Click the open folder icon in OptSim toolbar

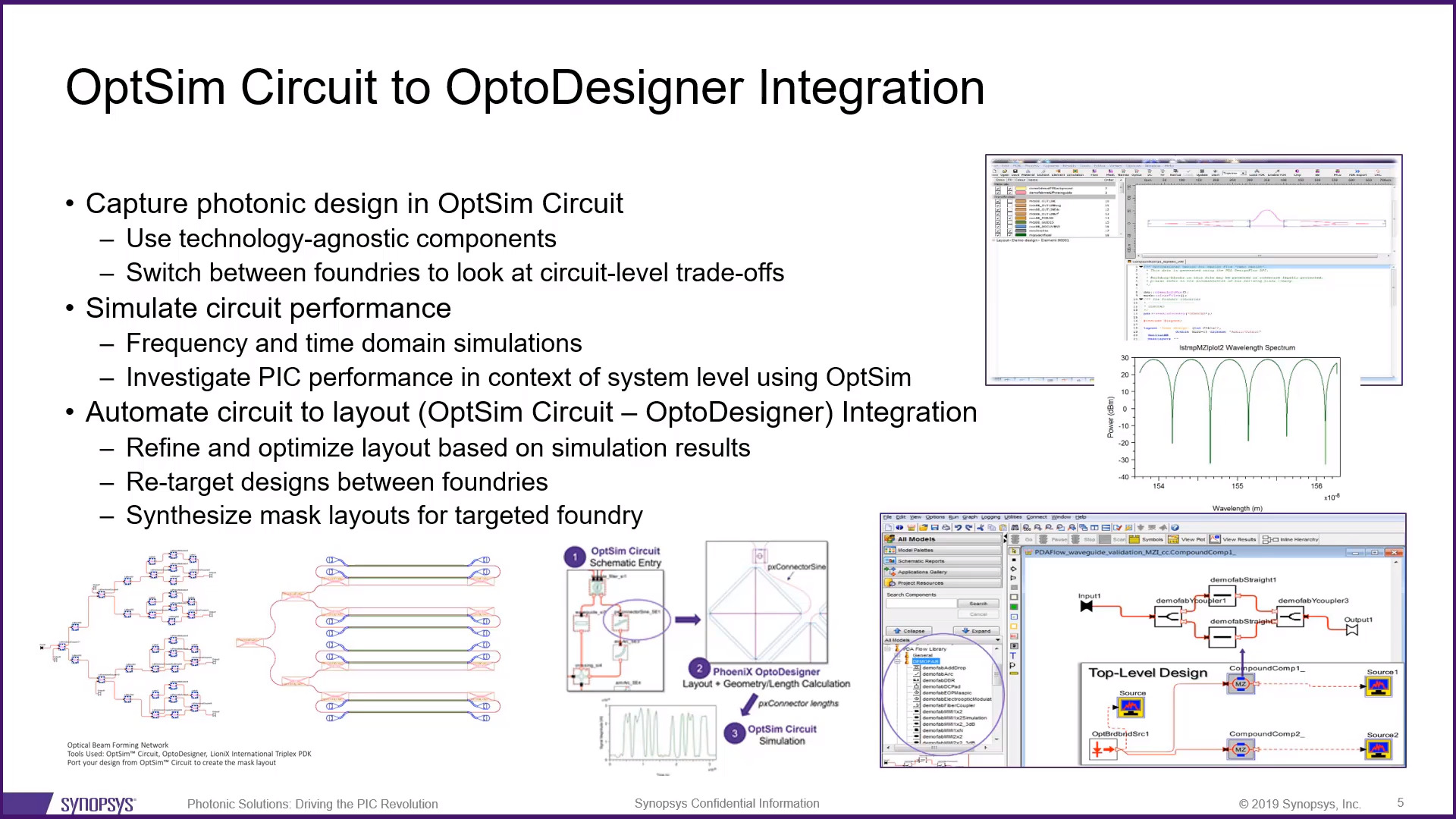[x=924, y=528]
